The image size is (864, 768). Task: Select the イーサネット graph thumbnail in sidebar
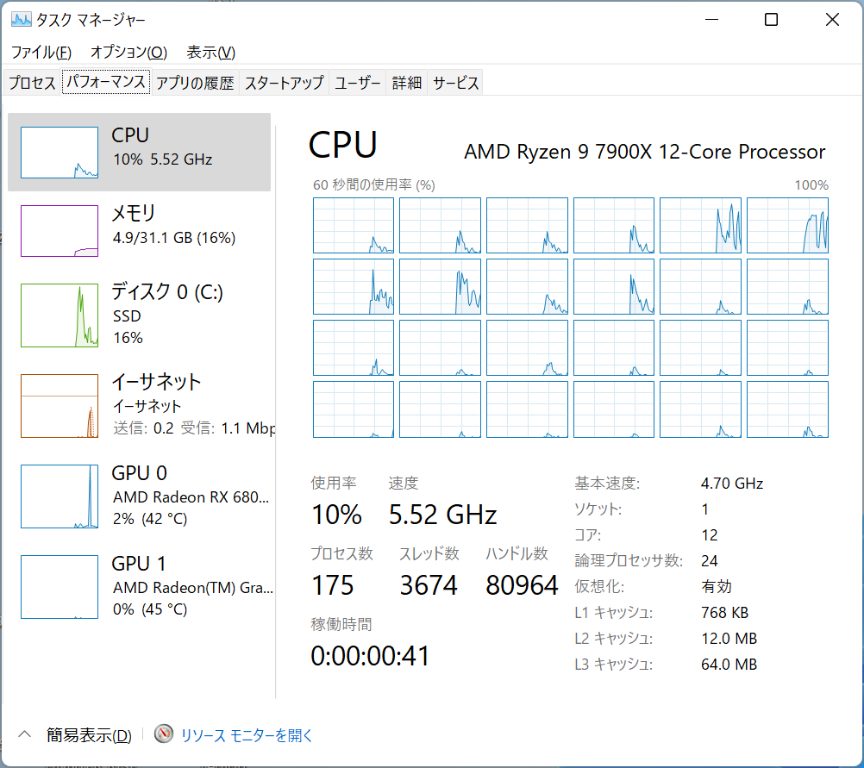[x=60, y=405]
